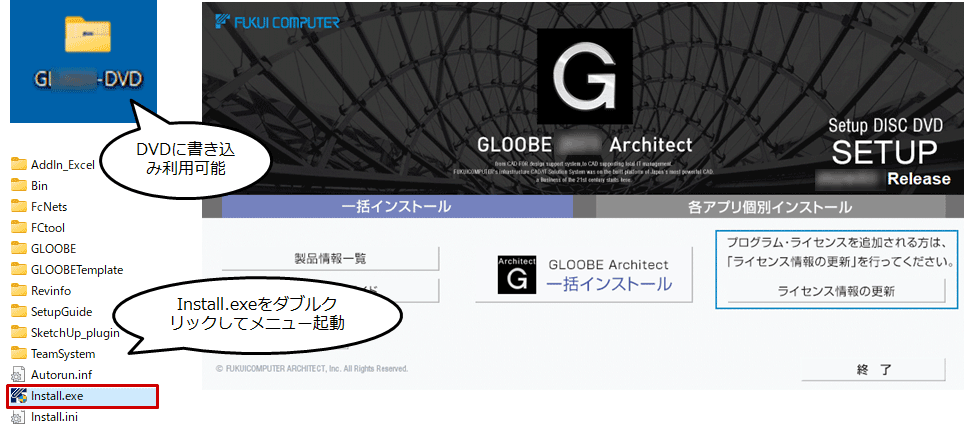Select the Revinfo folder icon
This screenshot has height=432, width=964.
(20, 290)
